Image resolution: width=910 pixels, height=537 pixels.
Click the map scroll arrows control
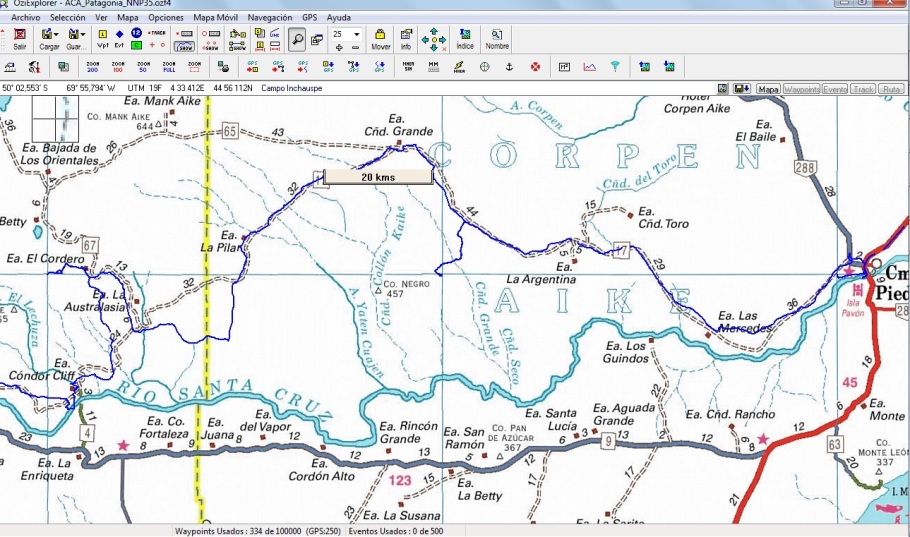(434, 39)
